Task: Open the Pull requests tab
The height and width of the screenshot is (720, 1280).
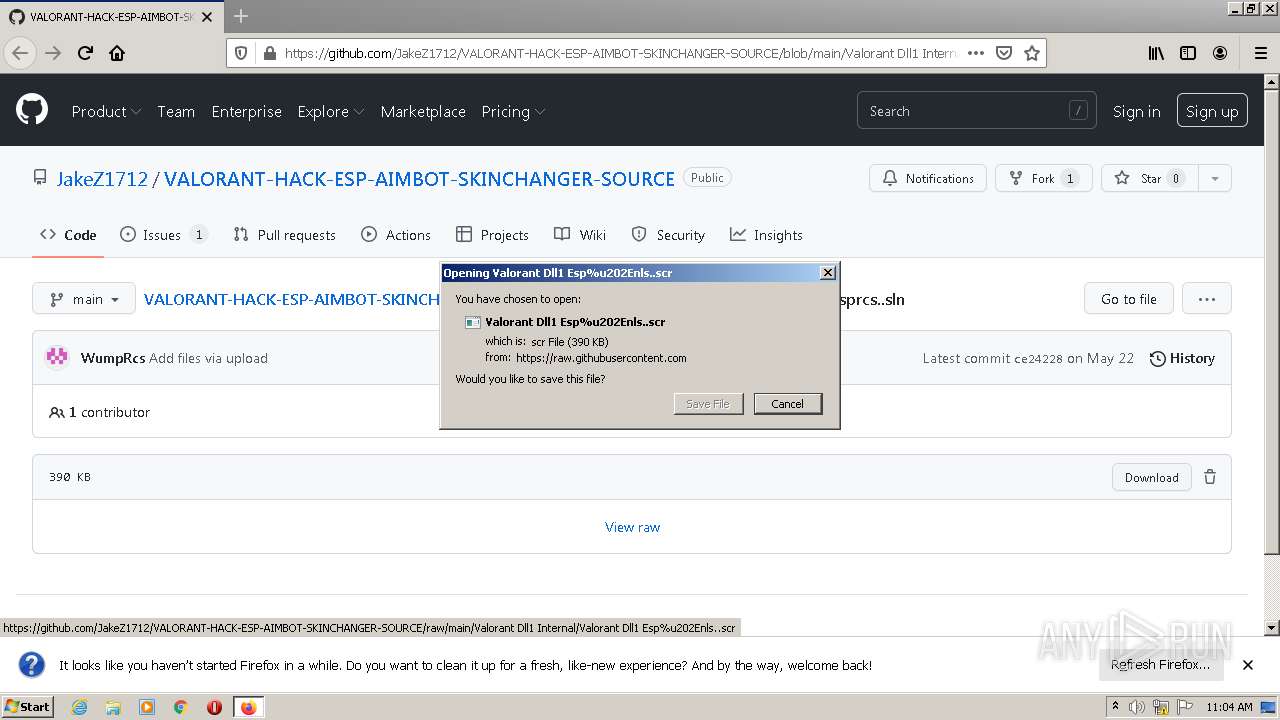Action: (285, 235)
